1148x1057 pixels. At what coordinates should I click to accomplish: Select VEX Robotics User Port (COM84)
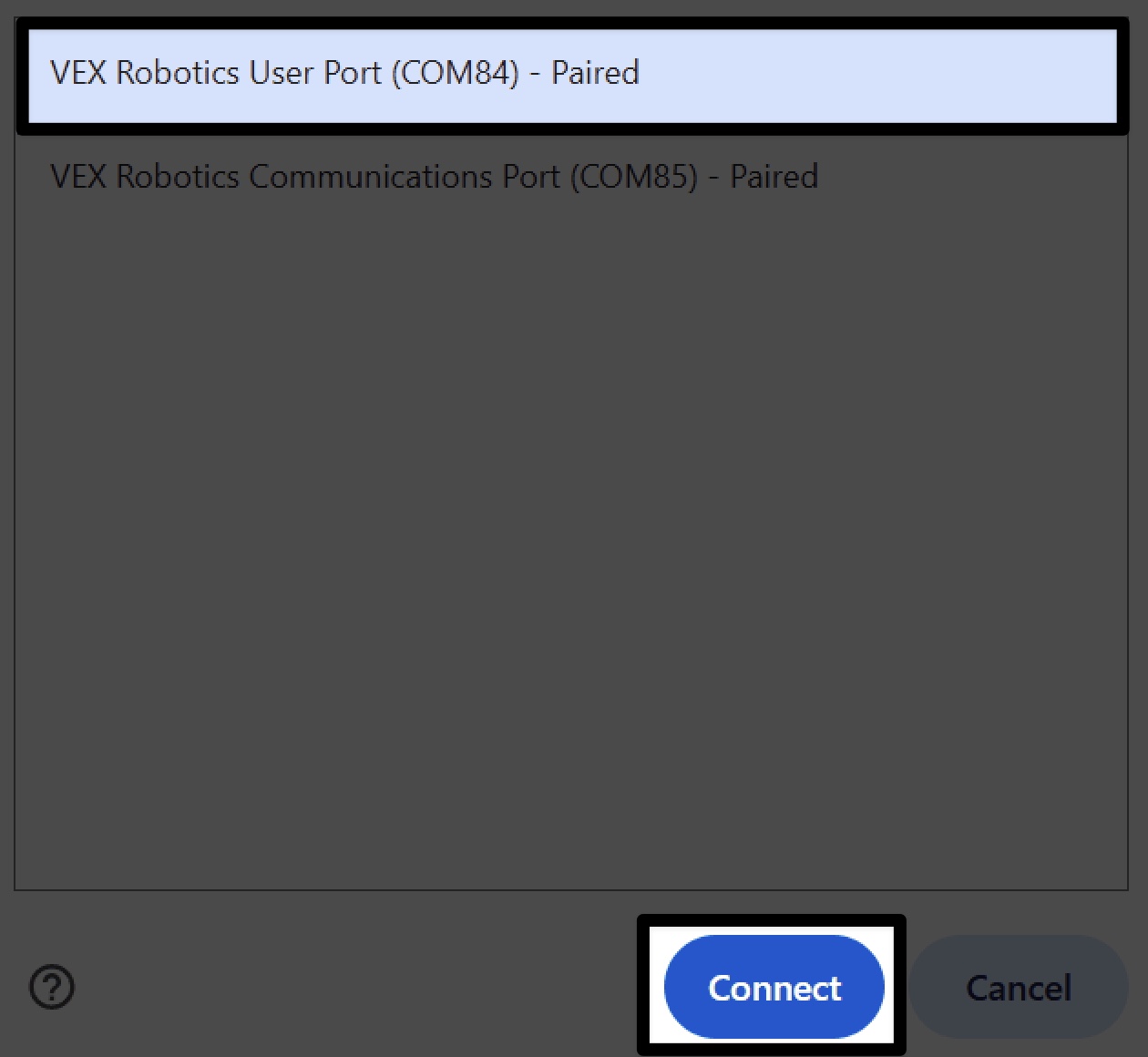click(344, 73)
